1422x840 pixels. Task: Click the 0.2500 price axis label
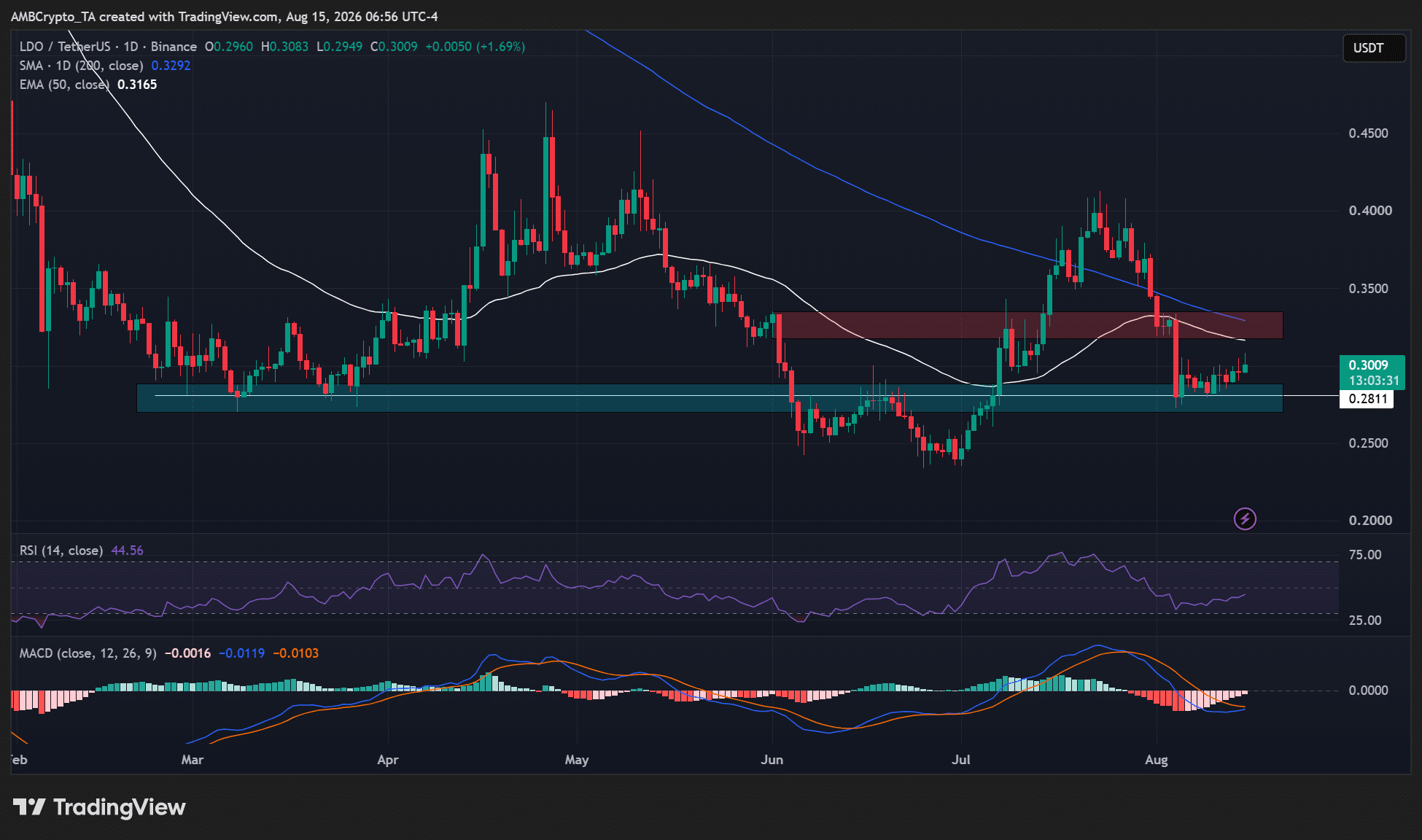tap(1369, 443)
